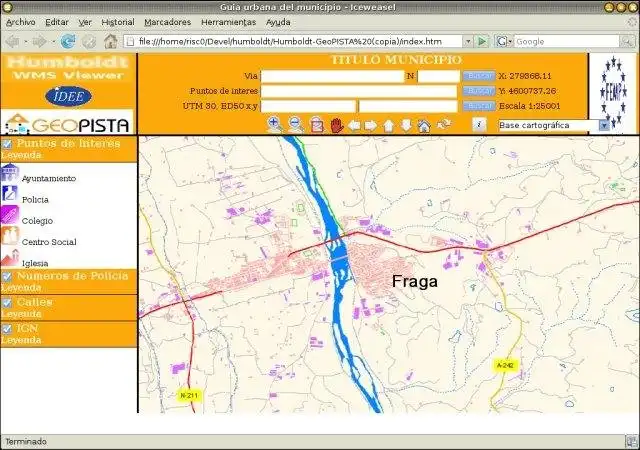Open back button history dropdown

point(25,41)
